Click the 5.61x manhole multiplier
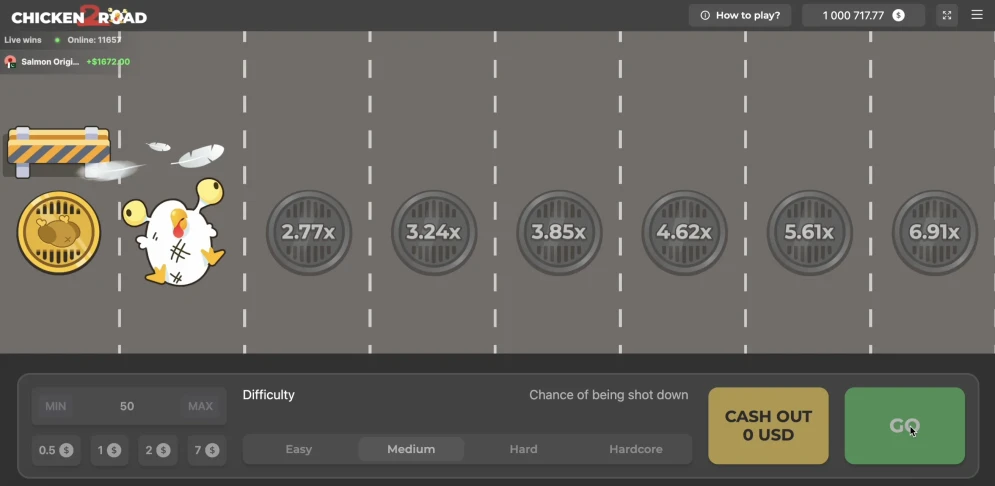The width and height of the screenshot is (995, 486). point(809,233)
